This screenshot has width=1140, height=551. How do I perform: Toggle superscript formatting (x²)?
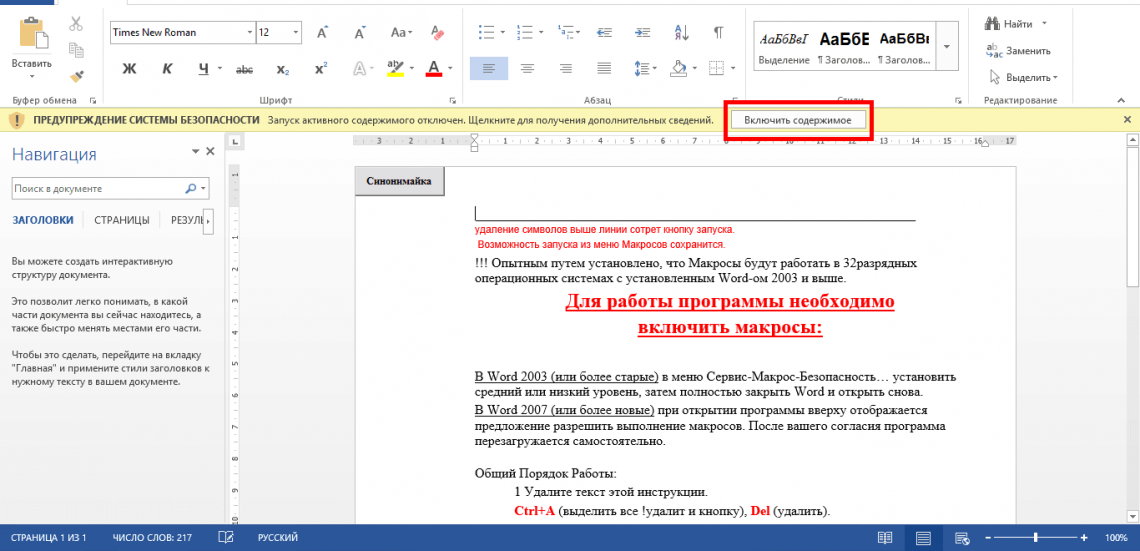(321, 69)
